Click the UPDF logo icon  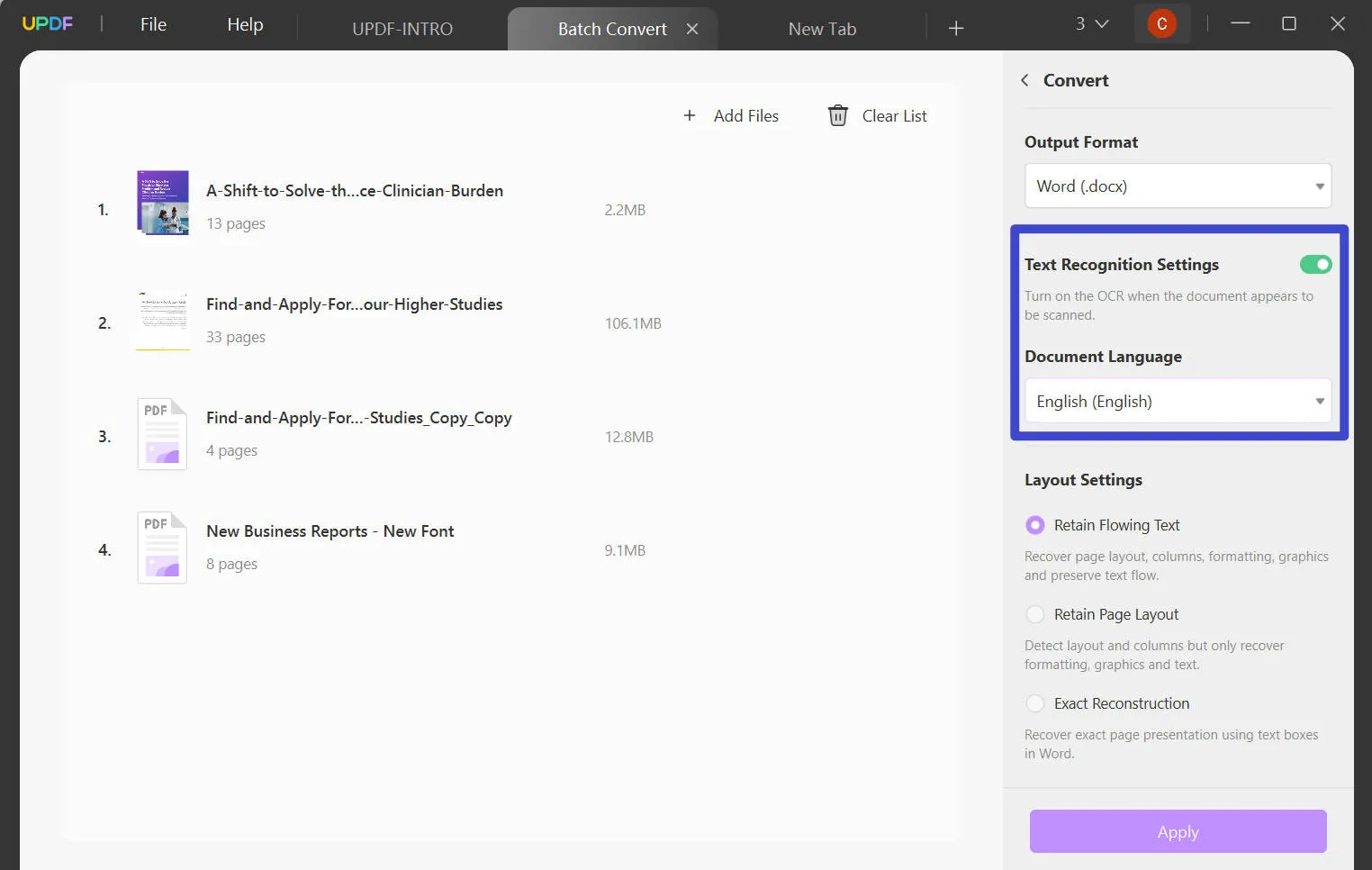click(48, 23)
